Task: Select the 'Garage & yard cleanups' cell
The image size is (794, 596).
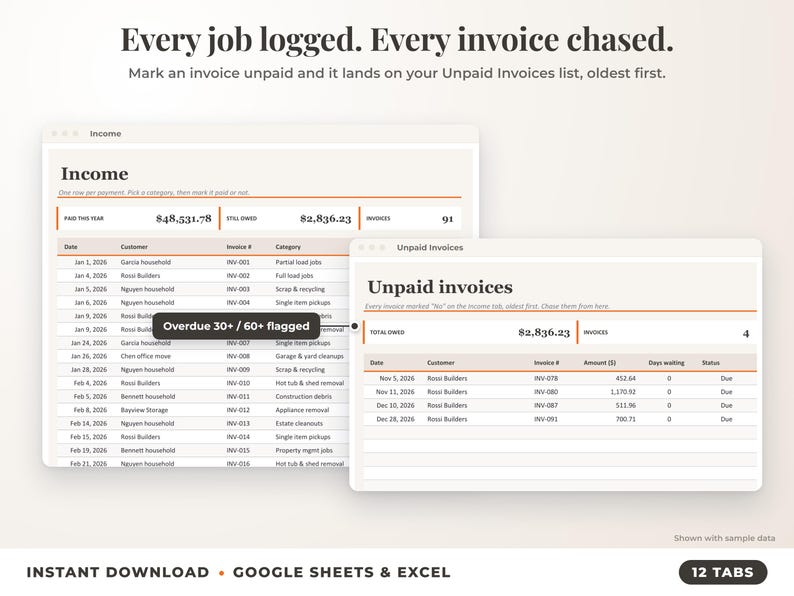Action: tap(309, 356)
